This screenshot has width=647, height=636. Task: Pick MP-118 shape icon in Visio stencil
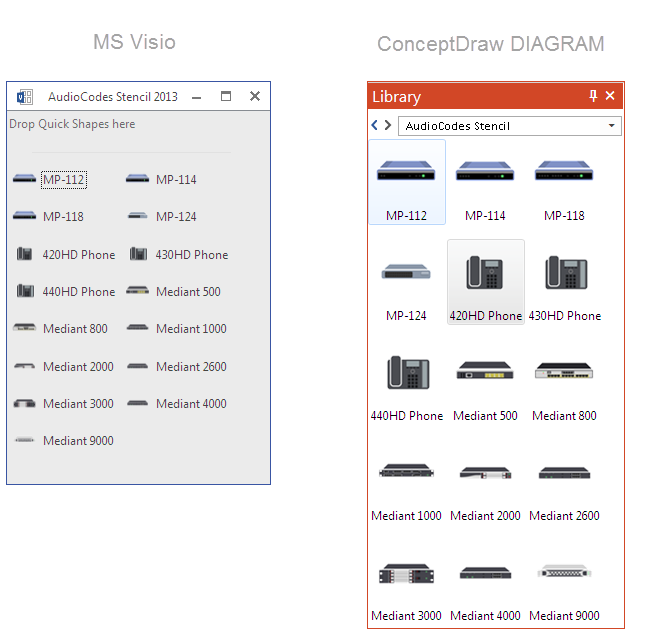pos(24,216)
